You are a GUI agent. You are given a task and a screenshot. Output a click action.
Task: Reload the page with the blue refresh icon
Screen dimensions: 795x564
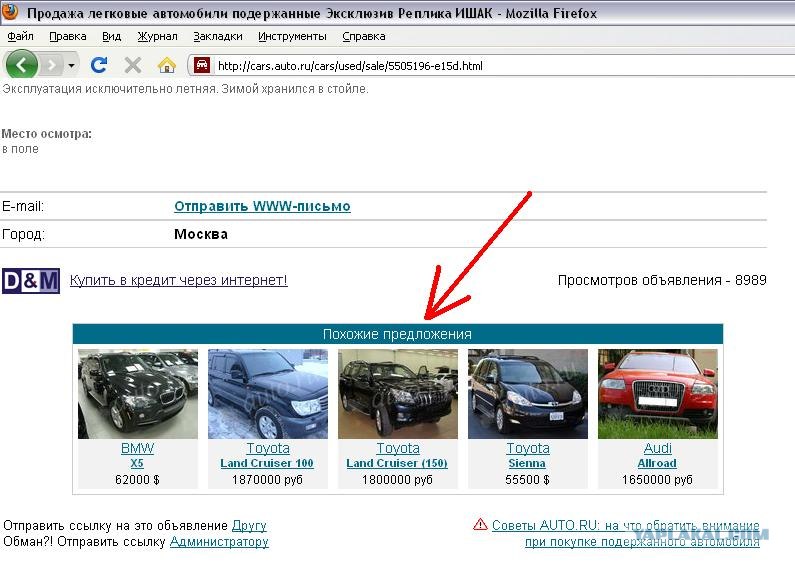click(x=99, y=65)
